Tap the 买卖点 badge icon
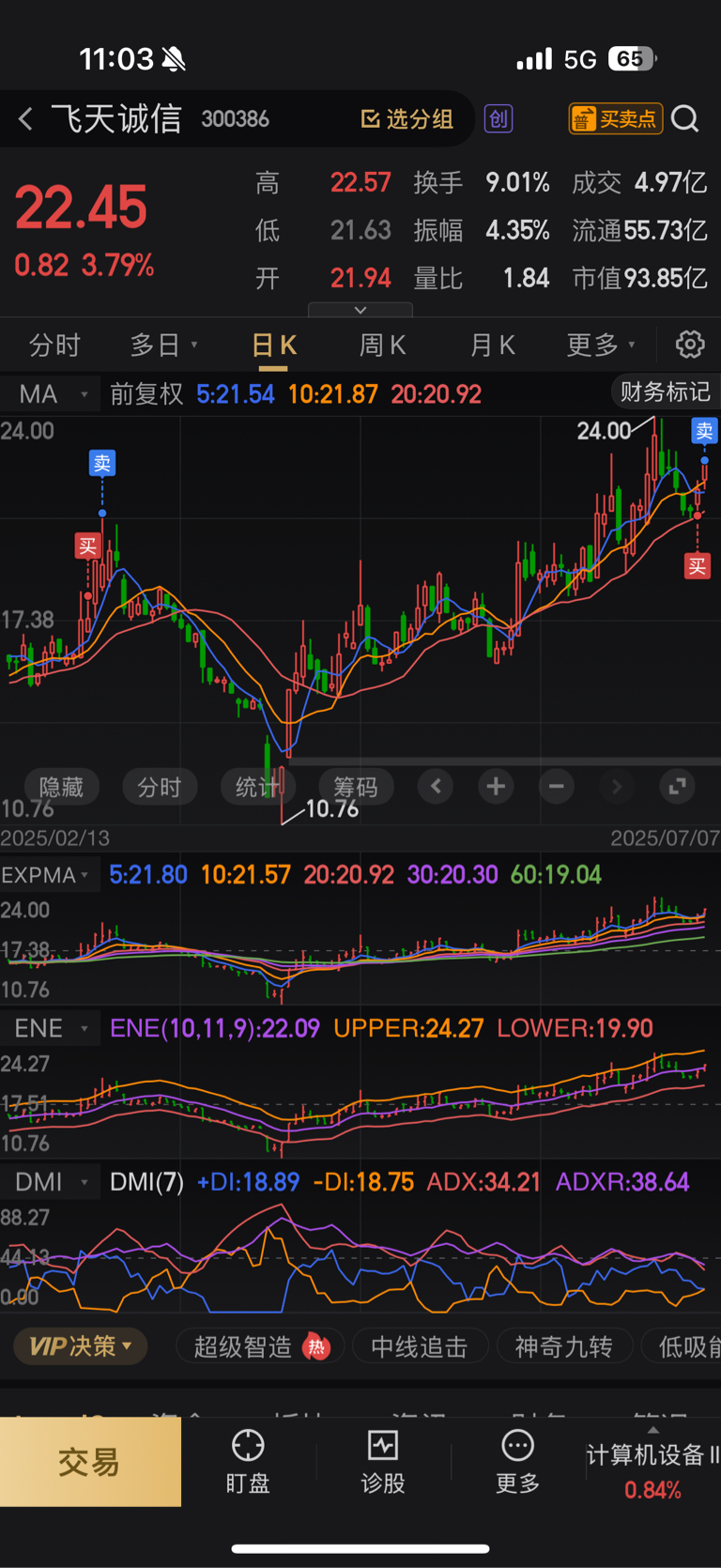The height and width of the screenshot is (1568, 721). [x=616, y=119]
